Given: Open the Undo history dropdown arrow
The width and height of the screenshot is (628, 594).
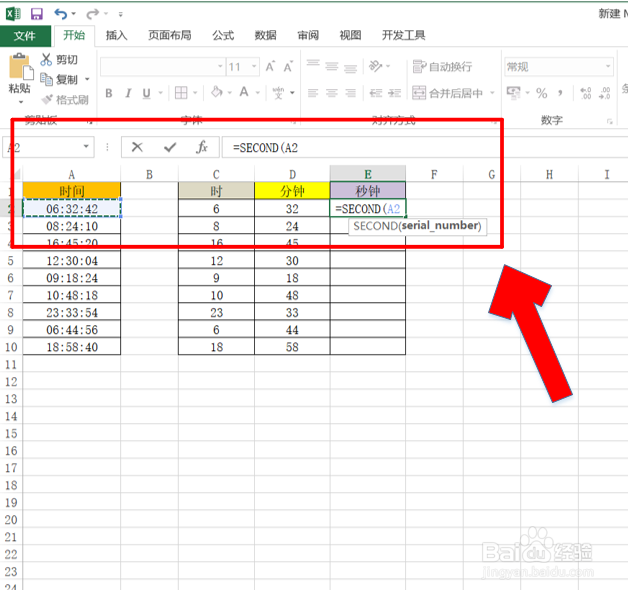Looking at the screenshot, I should pyautogui.click(x=74, y=14).
